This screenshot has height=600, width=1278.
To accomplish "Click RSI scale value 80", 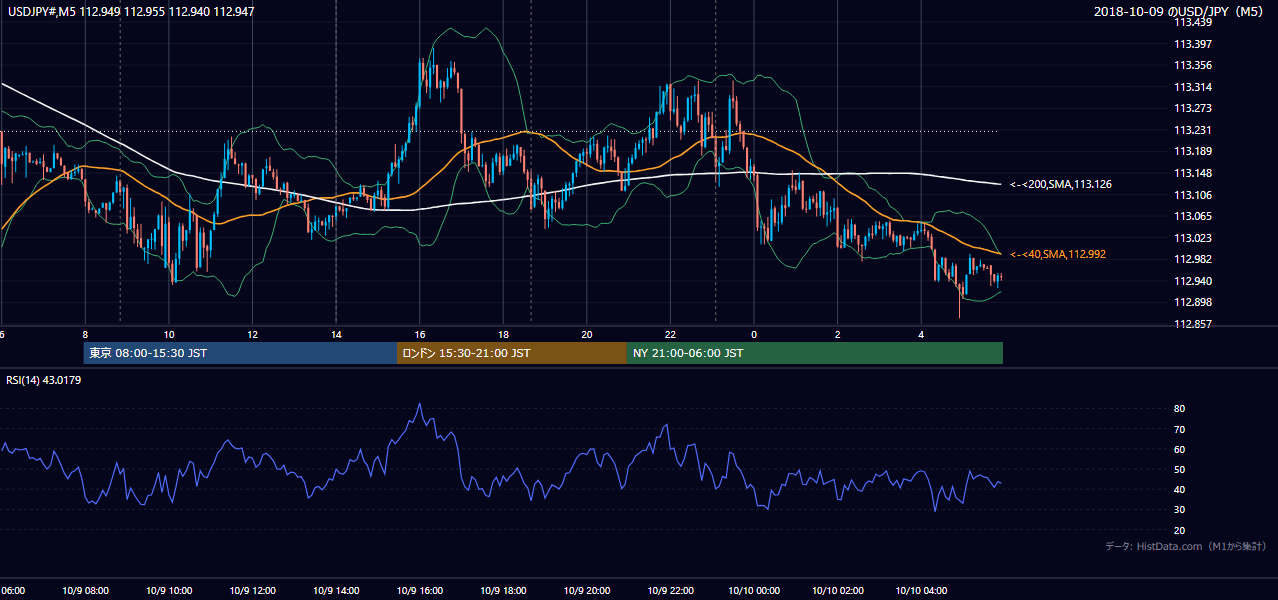I will coord(1179,409).
